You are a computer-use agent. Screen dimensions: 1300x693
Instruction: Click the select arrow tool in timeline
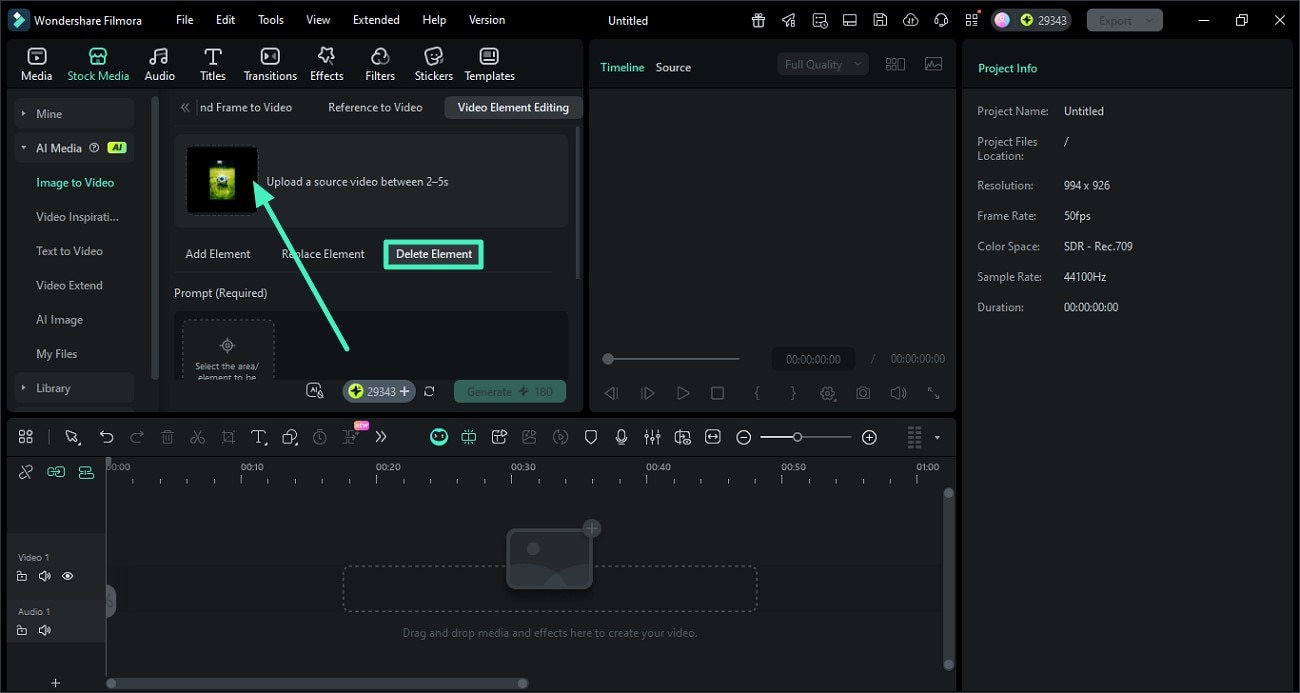(72, 437)
